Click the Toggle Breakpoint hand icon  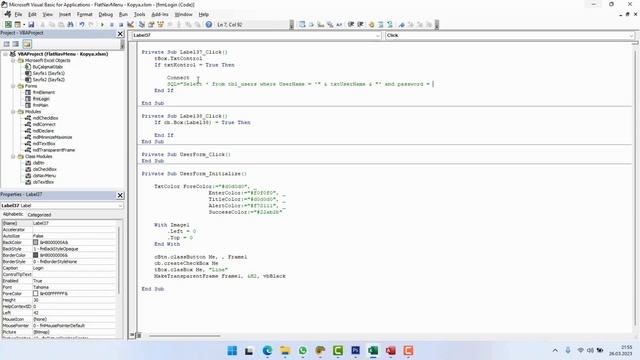[371, 24]
